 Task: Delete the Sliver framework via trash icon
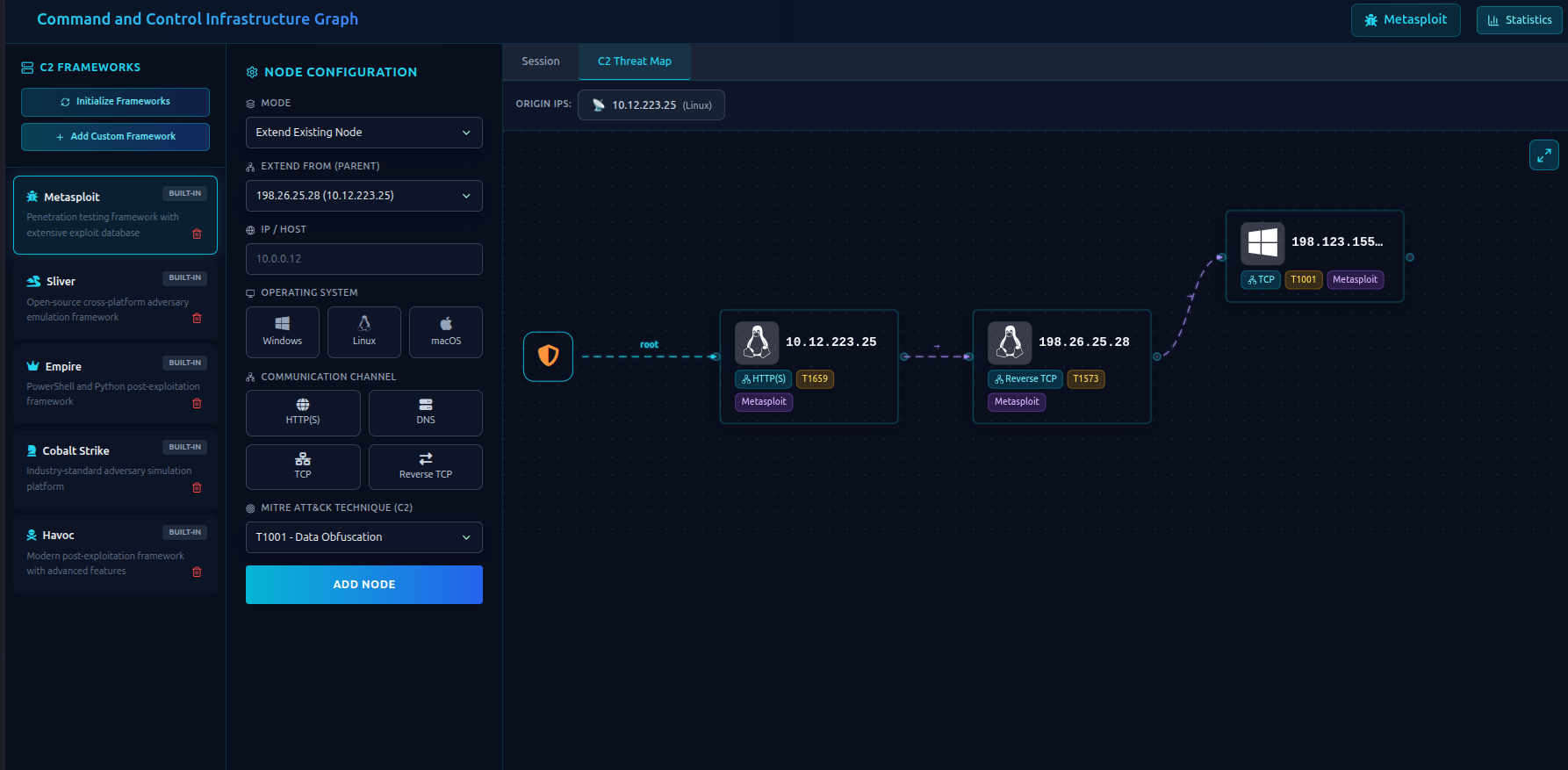coord(197,318)
